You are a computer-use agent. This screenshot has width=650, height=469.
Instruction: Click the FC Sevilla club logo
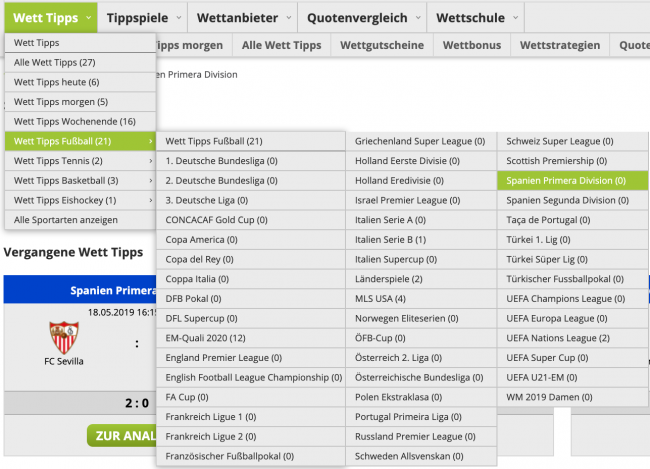point(64,336)
